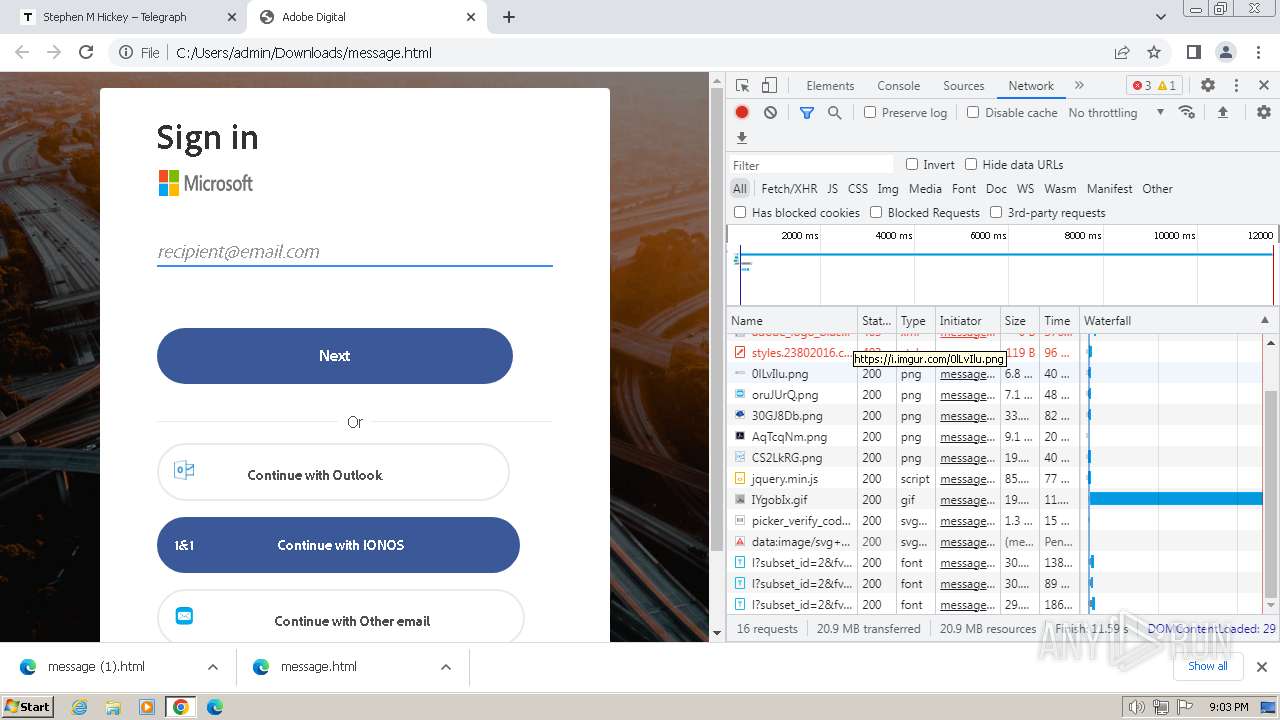This screenshot has height=720, width=1280.
Task: Toggle the network filter funnel icon
Action: pos(807,113)
